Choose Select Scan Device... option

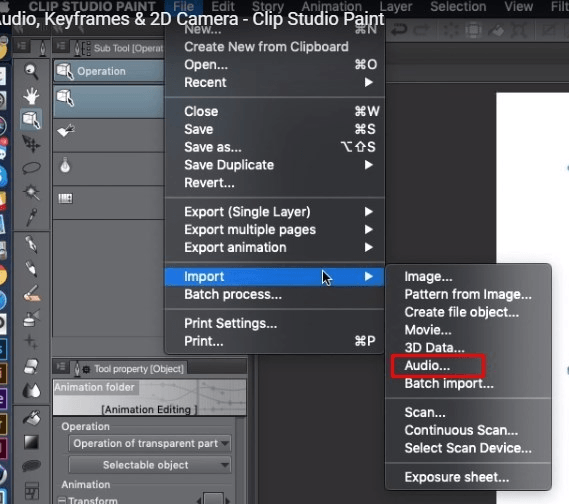[468, 448]
